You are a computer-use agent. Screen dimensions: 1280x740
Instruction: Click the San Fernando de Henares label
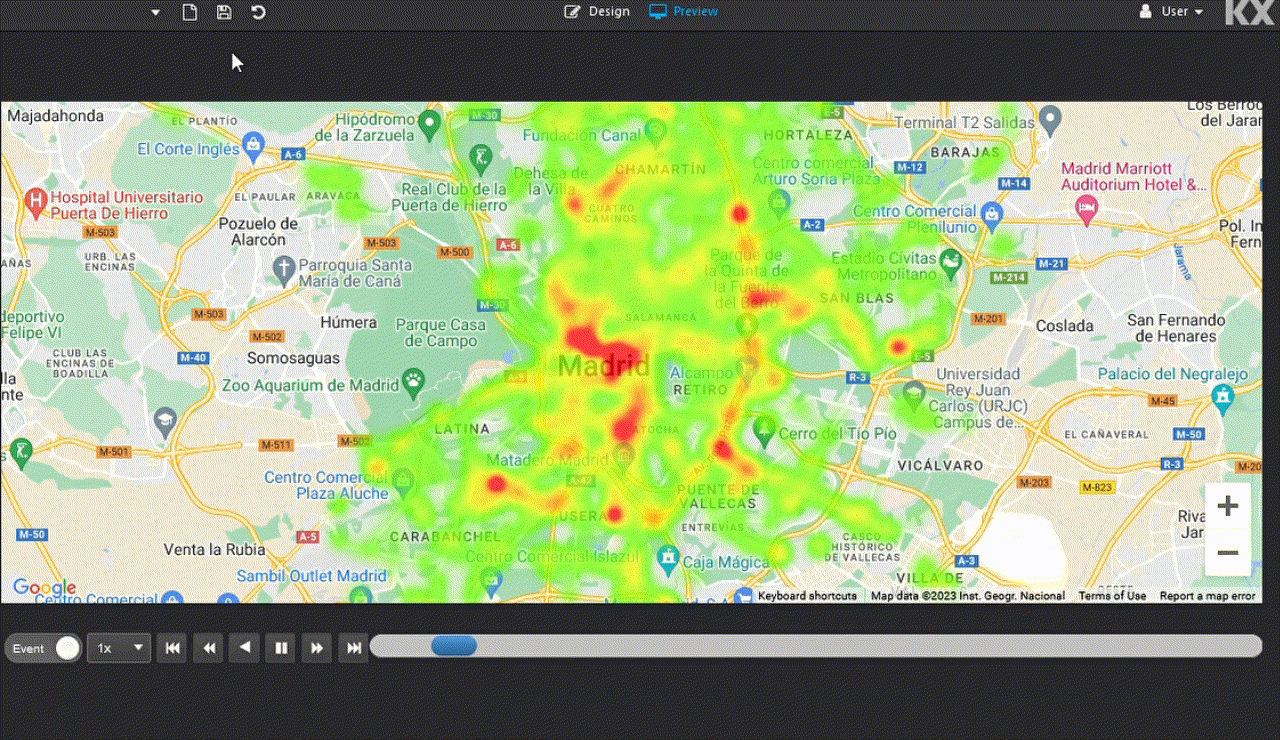[x=1175, y=328]
